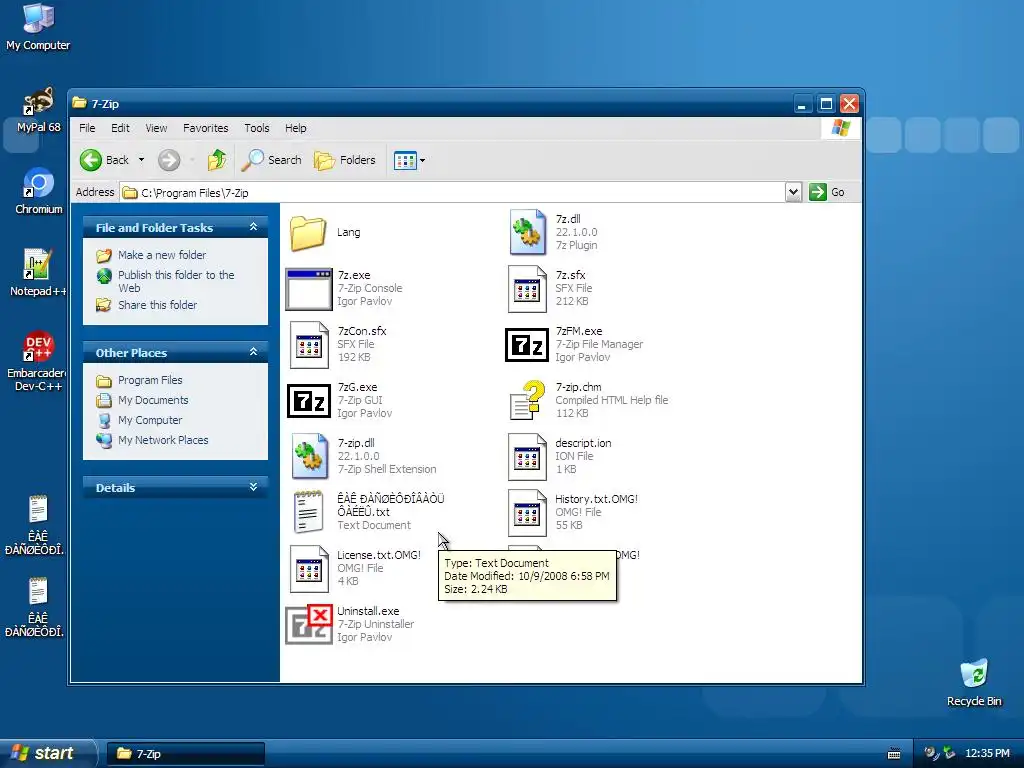
Task: Select the License.txt.OMG! file icon
Action: pos(309,569)
